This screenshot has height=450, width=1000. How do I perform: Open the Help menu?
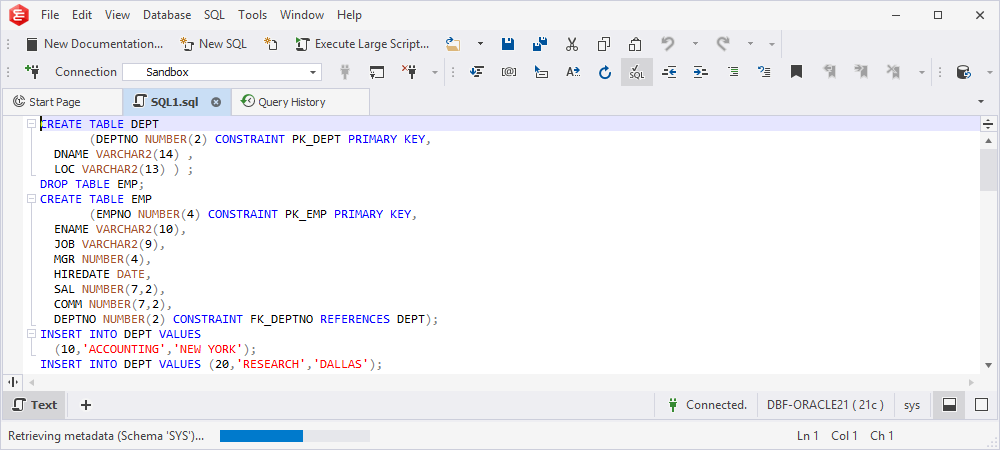pyautogui.click(x=349, y=15)
